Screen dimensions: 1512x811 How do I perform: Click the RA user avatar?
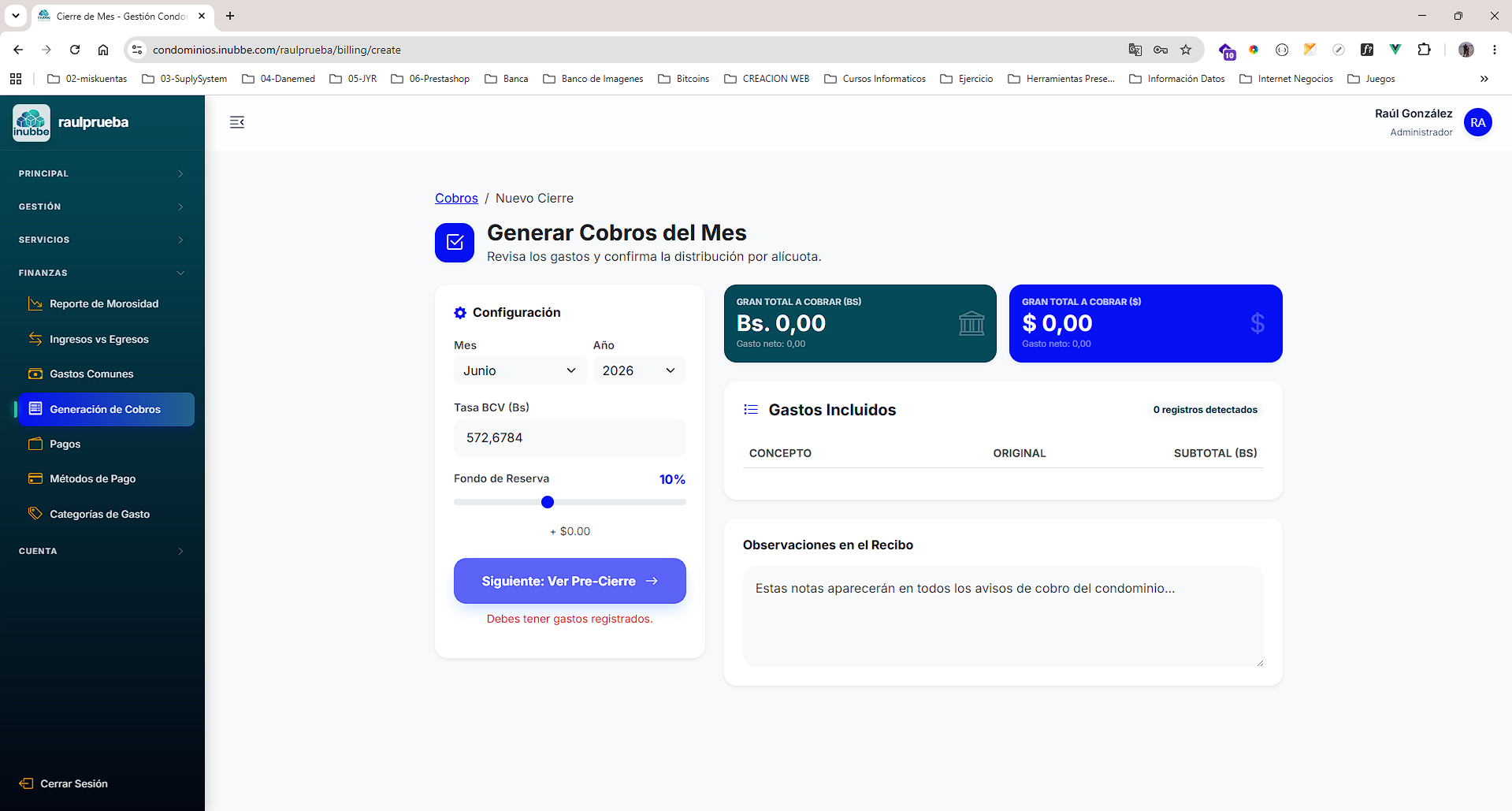pos(1477,122)
